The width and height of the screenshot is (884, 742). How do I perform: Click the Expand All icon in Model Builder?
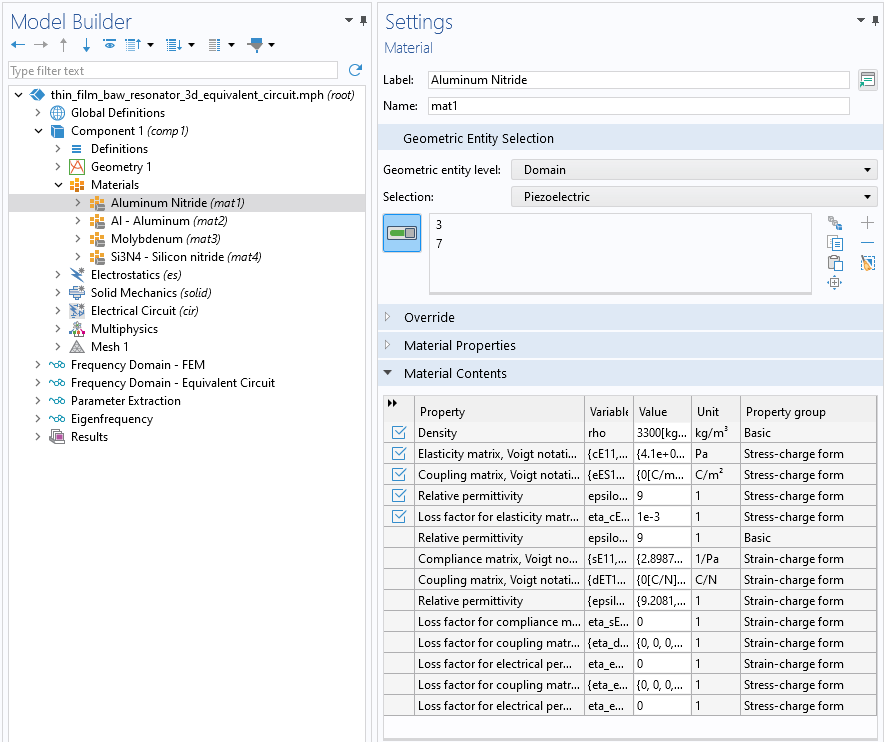click(174, 45)
